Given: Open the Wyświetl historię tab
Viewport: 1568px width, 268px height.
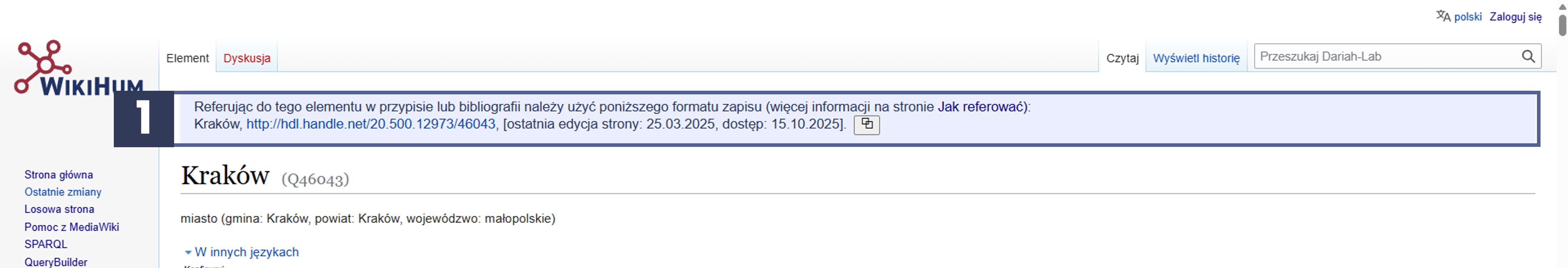Looking at the screenshot, I should tap(1196, 59).
